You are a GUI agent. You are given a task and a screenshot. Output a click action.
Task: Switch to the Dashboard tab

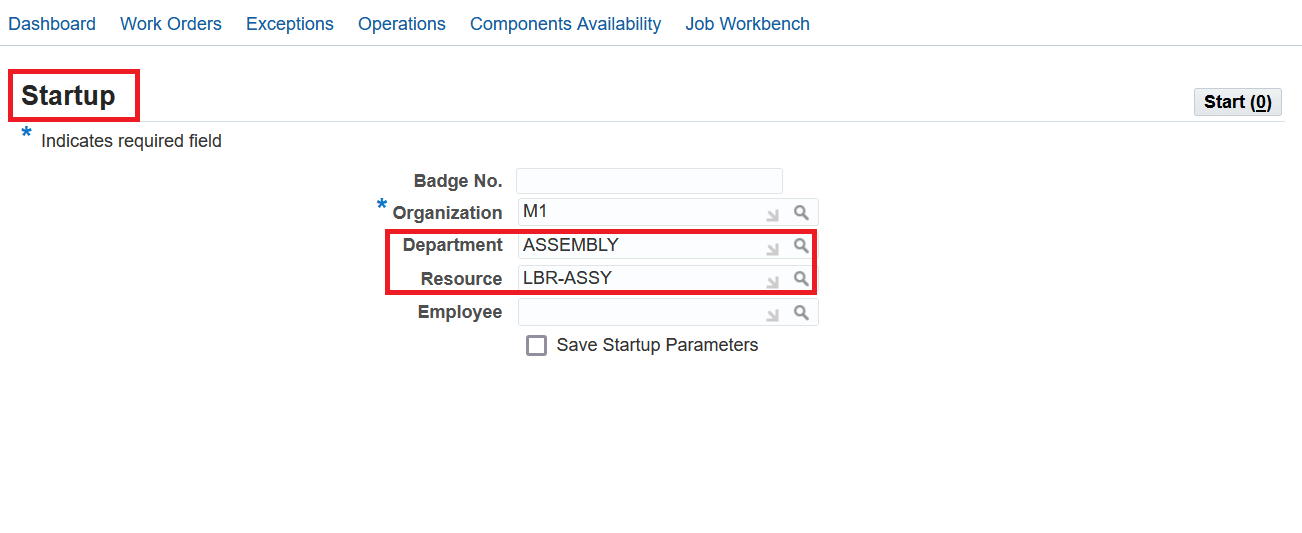[52, 24]
